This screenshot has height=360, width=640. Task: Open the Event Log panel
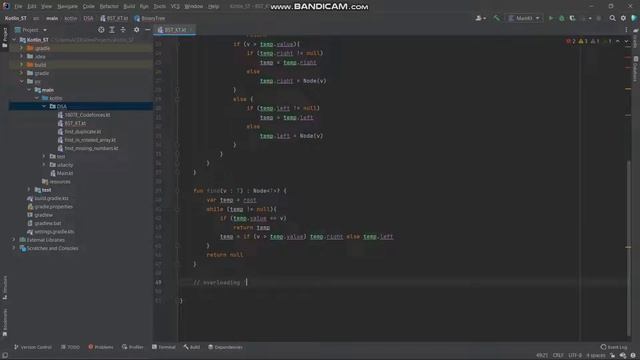pos(614,347)
